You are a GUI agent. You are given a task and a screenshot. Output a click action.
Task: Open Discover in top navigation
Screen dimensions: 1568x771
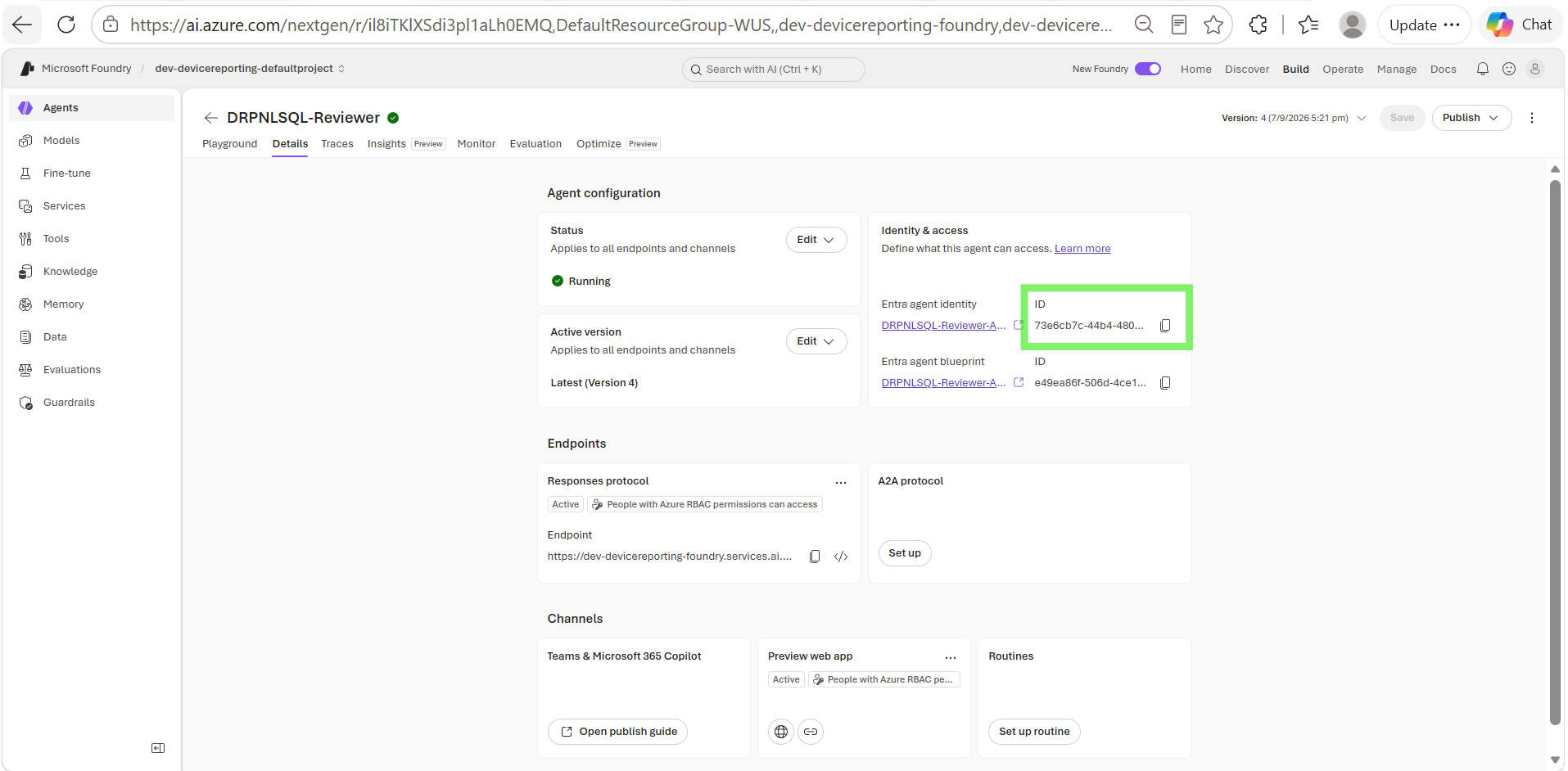coord(1246,70)
